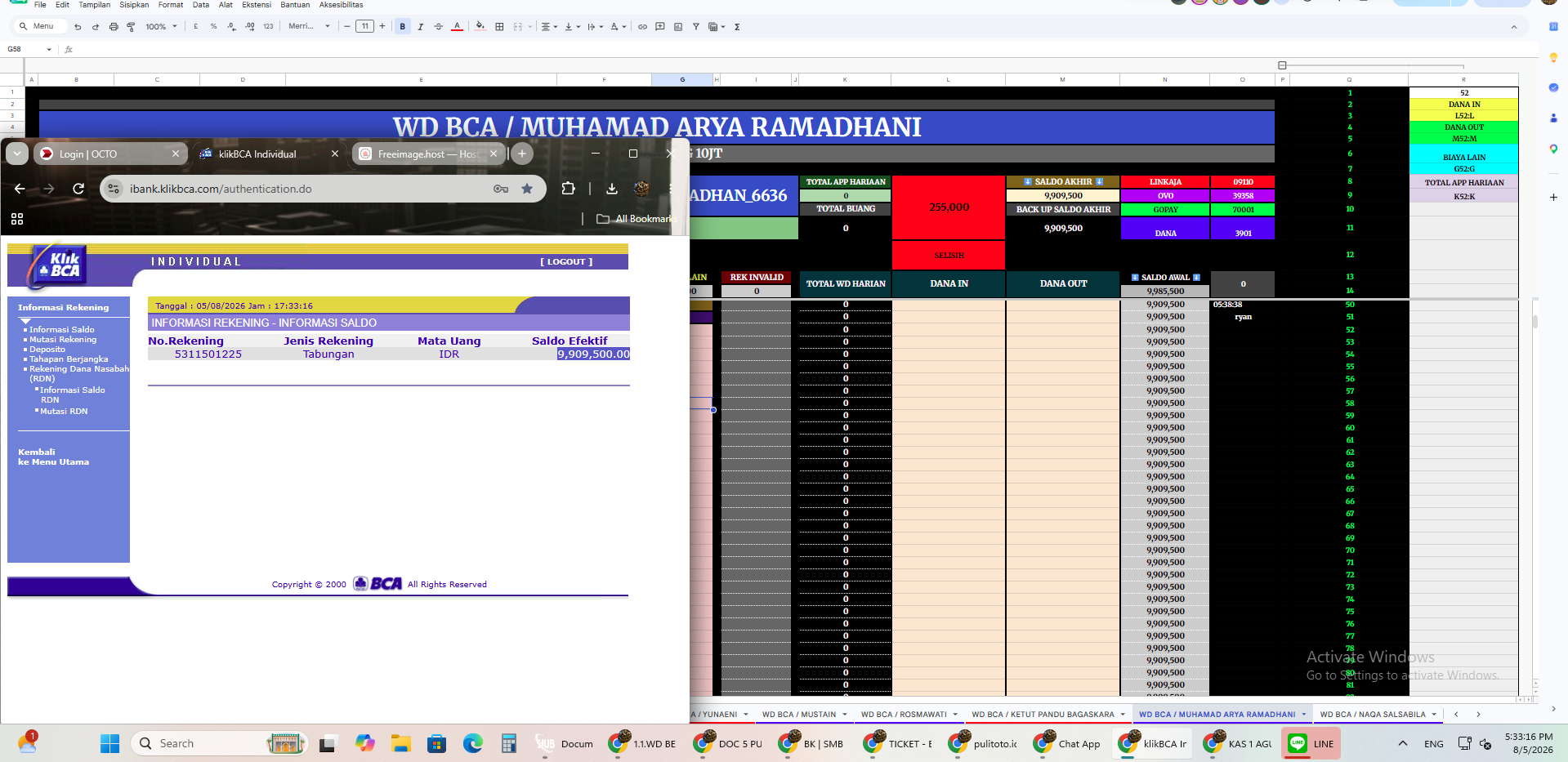
Task: Create a filter via funnel icon
Action: point(696,27)
